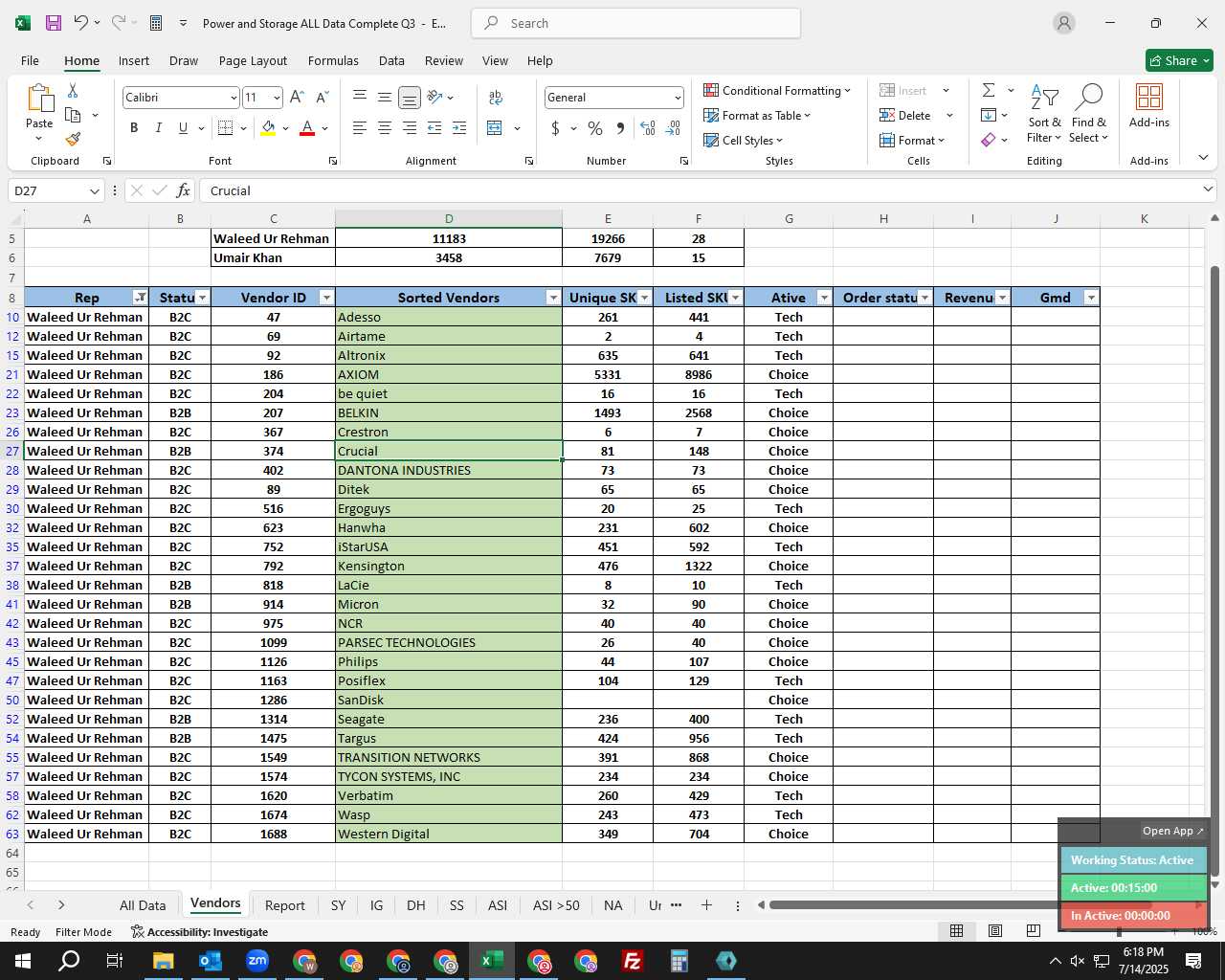Viewport: 1225px width, 980px height.
Task: Click the Fill Color paint bucket
Action: coord(268,128)
